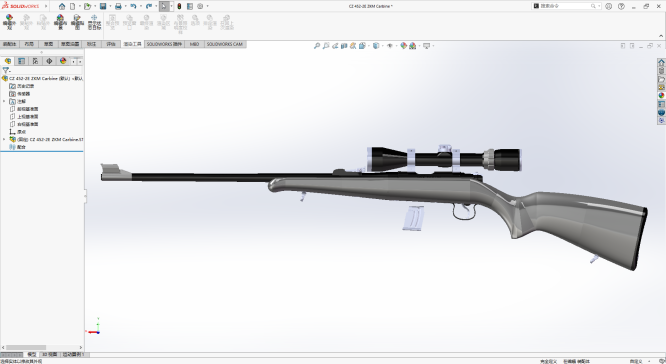666x364 pixels.
Task: Click the Help question mark icon
Action: point(621,6)
